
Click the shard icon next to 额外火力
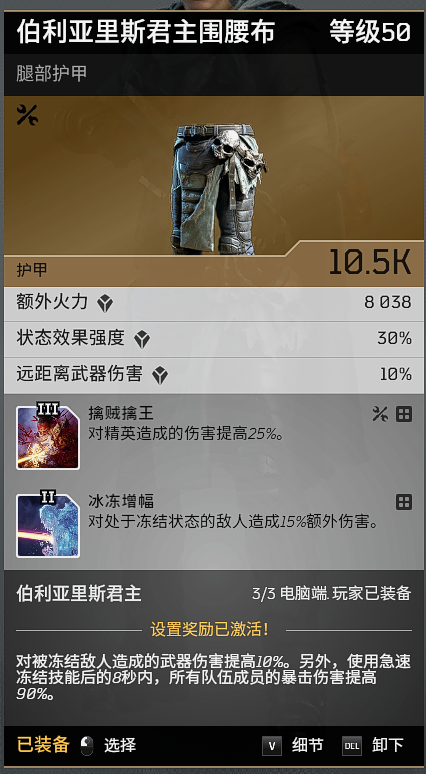[105, 303]
